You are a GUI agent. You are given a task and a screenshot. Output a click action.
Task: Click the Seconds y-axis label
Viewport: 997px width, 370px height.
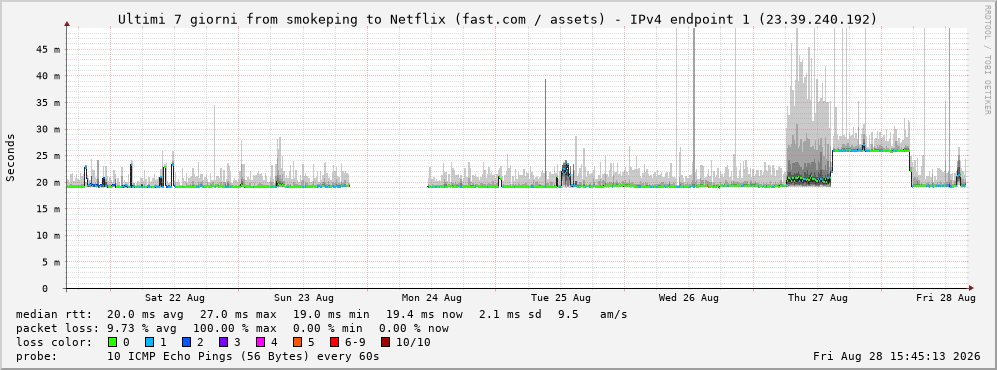(11, 157)
